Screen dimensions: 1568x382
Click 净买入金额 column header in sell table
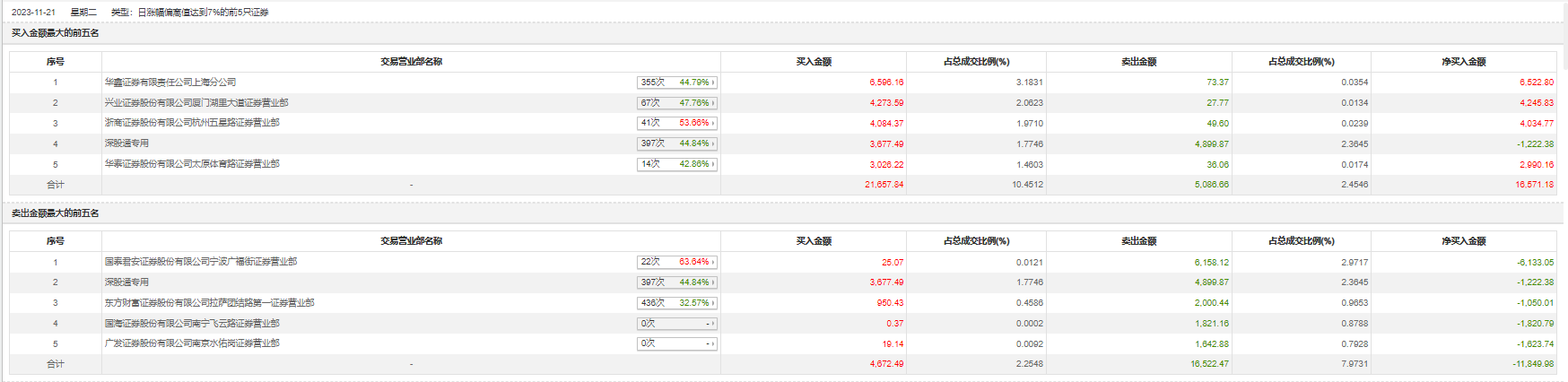point(1463,241)
